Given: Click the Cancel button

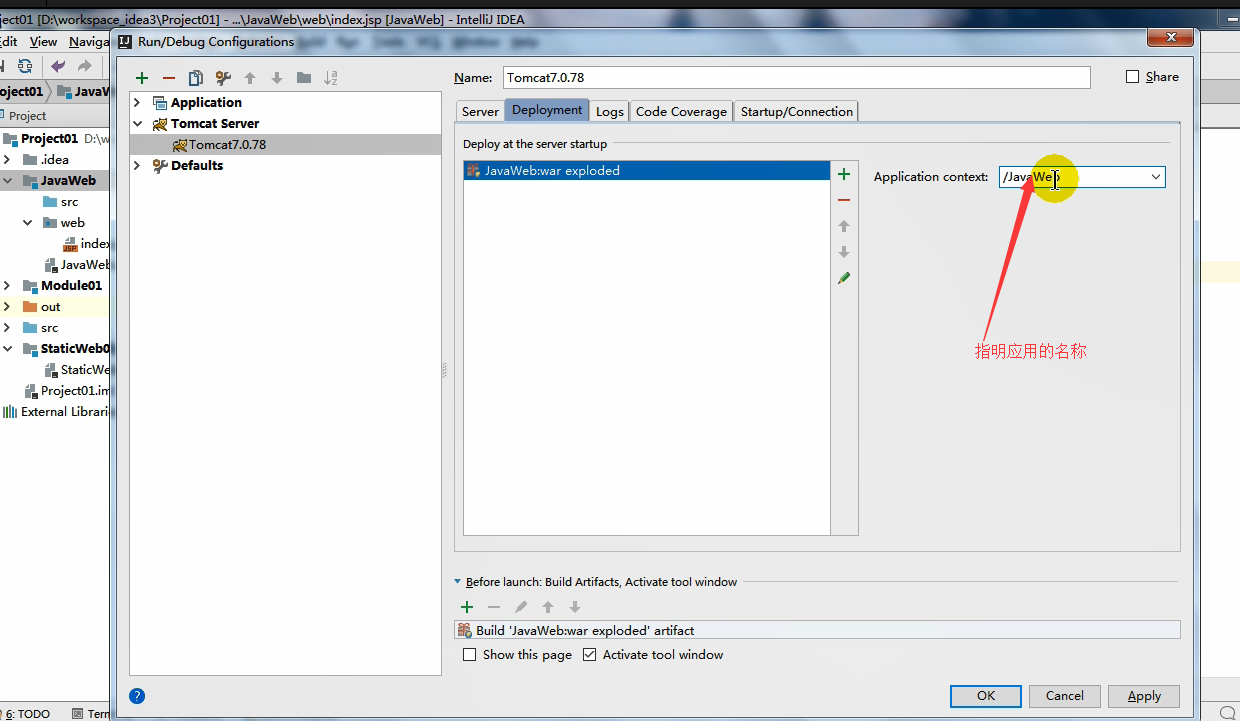Looking at the screenshot, I should coord(1064,696).
